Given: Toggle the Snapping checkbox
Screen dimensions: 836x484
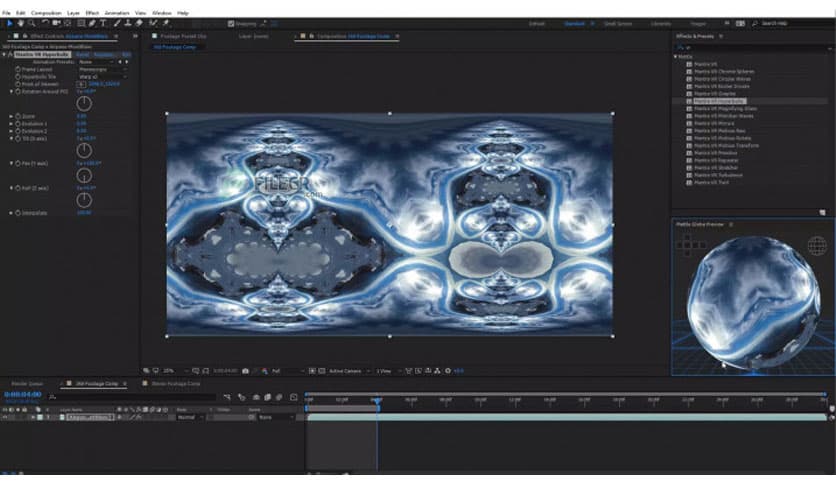Looking at the screenshot, I should [231, 23].
